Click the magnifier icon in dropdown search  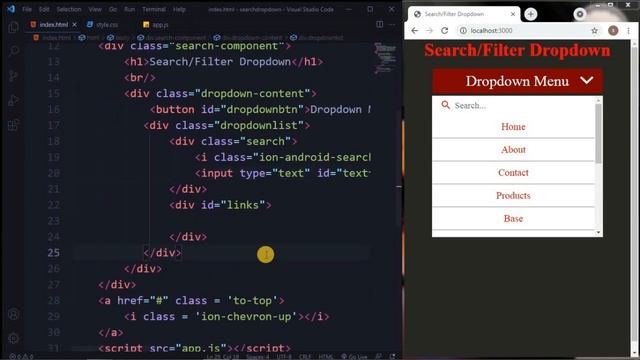445,105
